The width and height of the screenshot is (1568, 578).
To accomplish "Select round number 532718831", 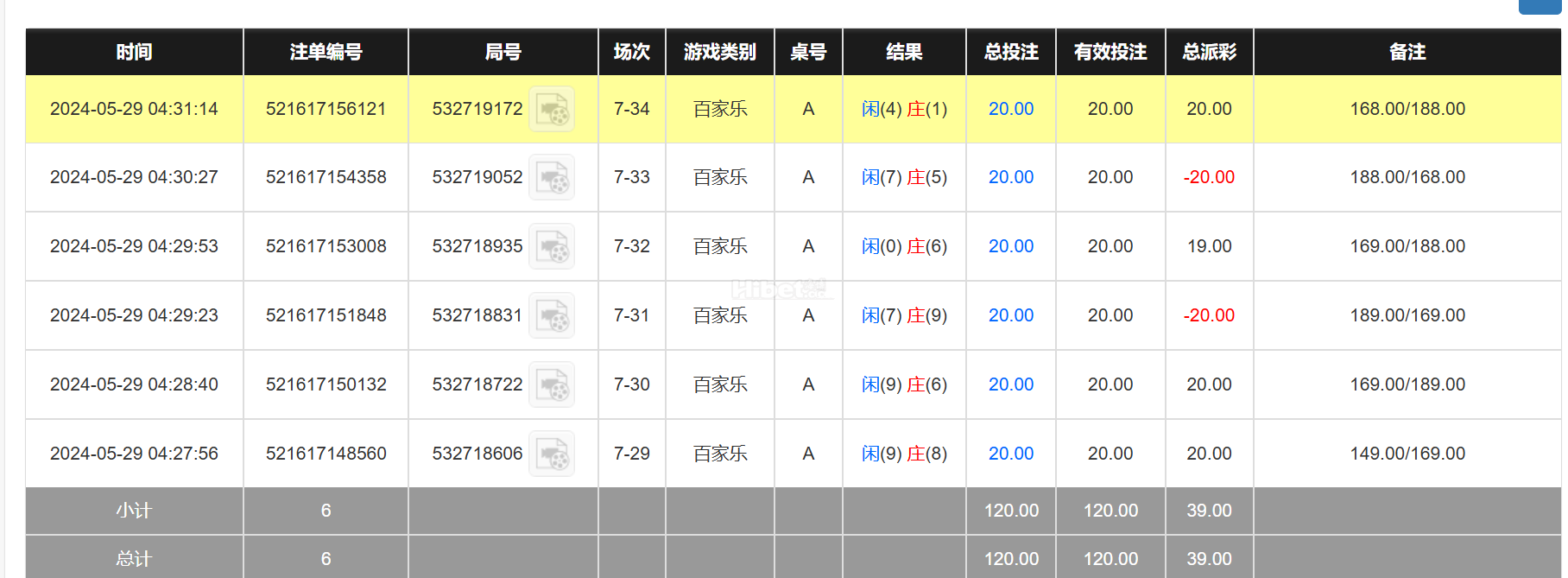I will pos(477,315).
